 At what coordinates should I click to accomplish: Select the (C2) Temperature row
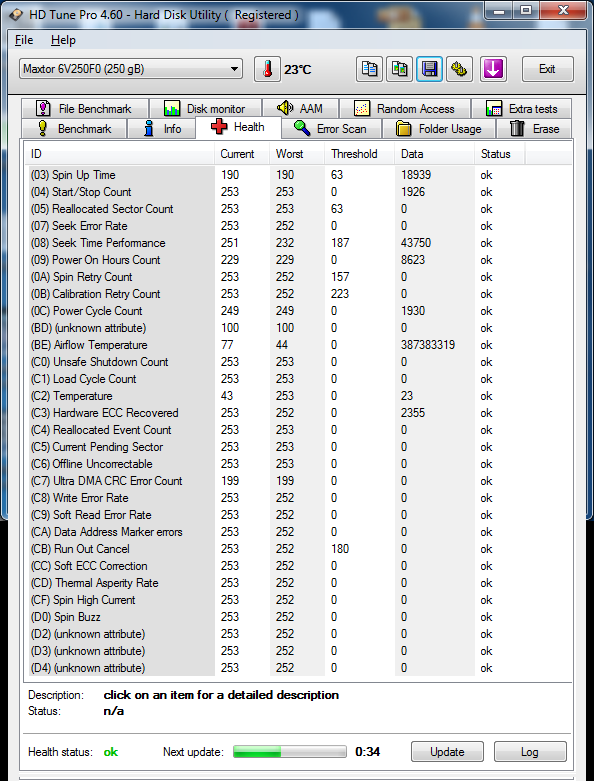(298, 395)
